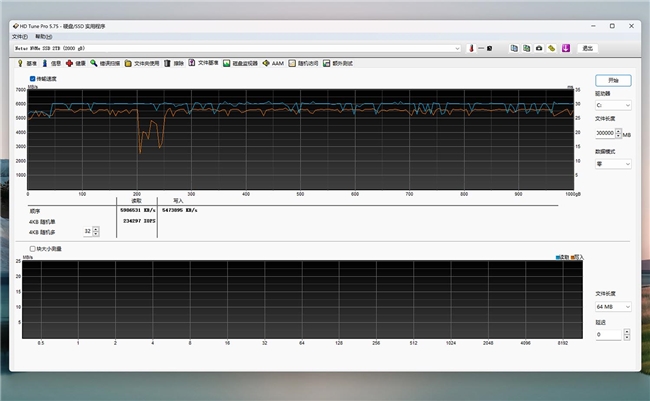
Task: Click the 300000 MB file length field
Action: click(x=605, y=133)
